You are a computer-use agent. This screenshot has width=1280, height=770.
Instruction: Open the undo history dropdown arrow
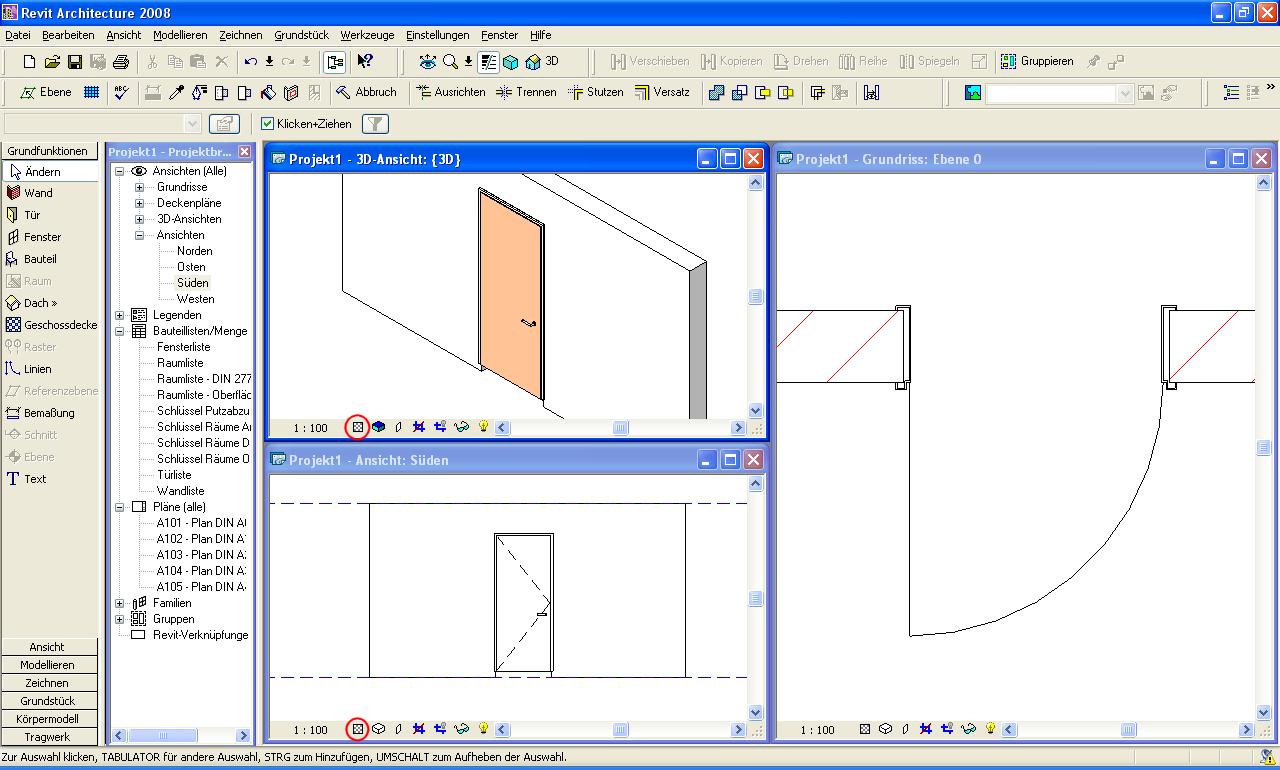[x=269, y=62]
